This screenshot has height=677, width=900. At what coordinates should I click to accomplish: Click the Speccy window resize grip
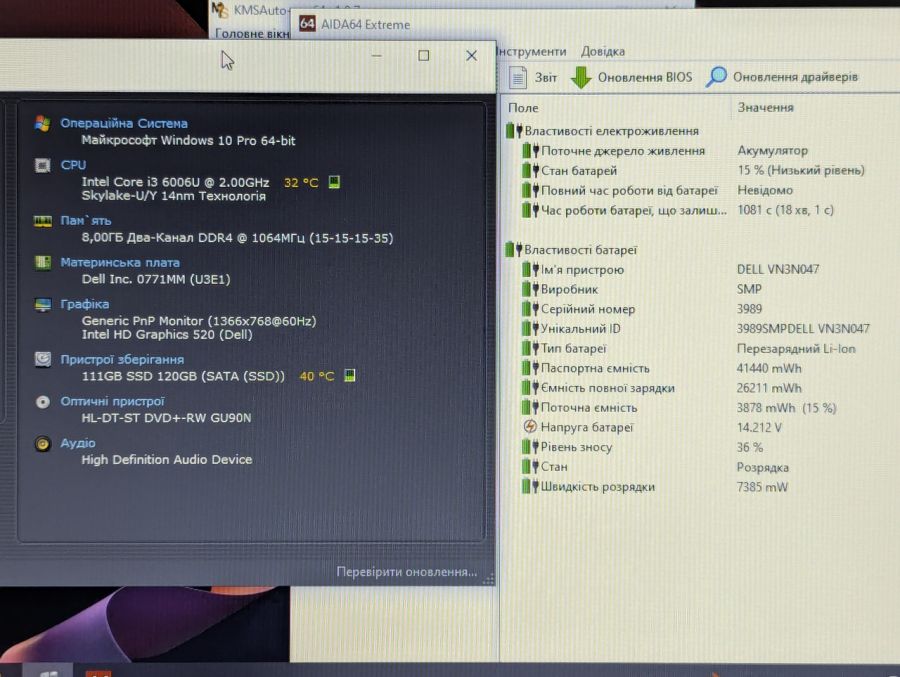point(488,579)
